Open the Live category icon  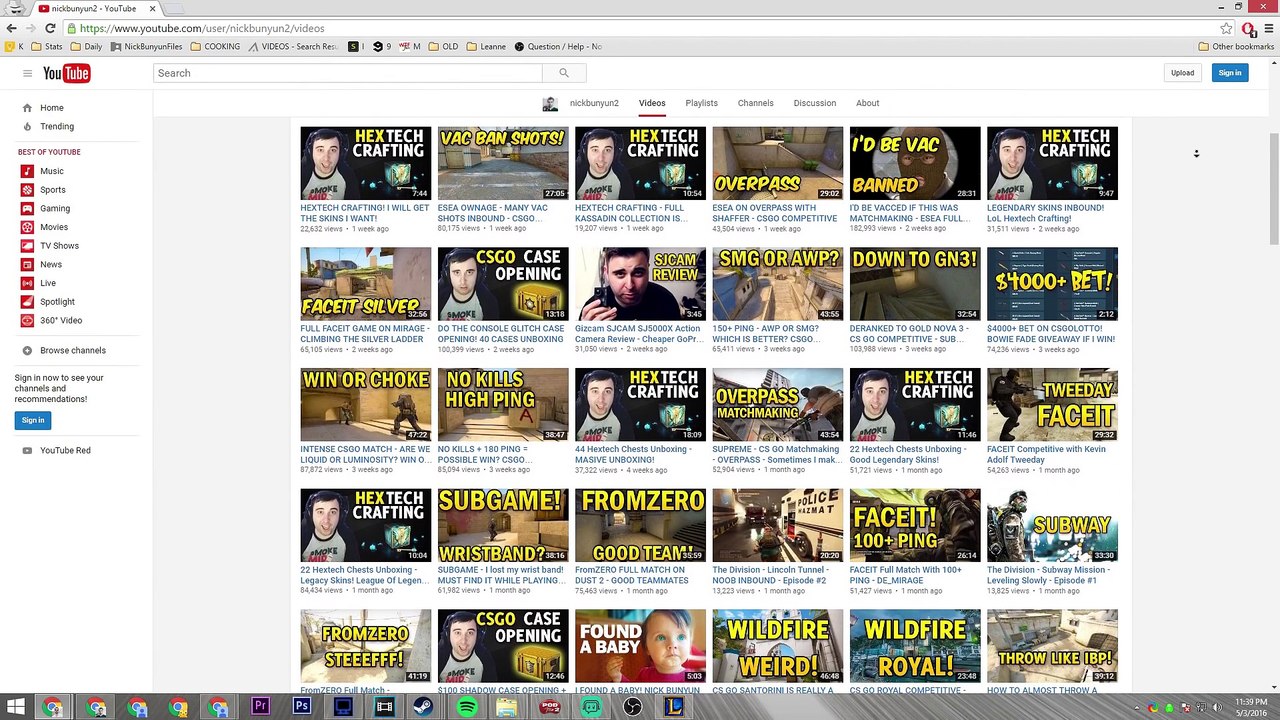click(27, 283)
